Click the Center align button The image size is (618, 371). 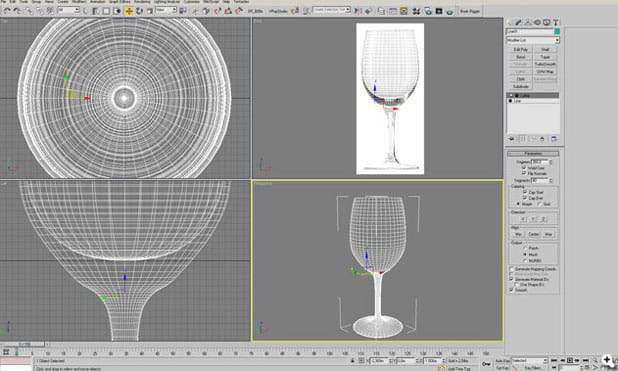pos(533,234)
